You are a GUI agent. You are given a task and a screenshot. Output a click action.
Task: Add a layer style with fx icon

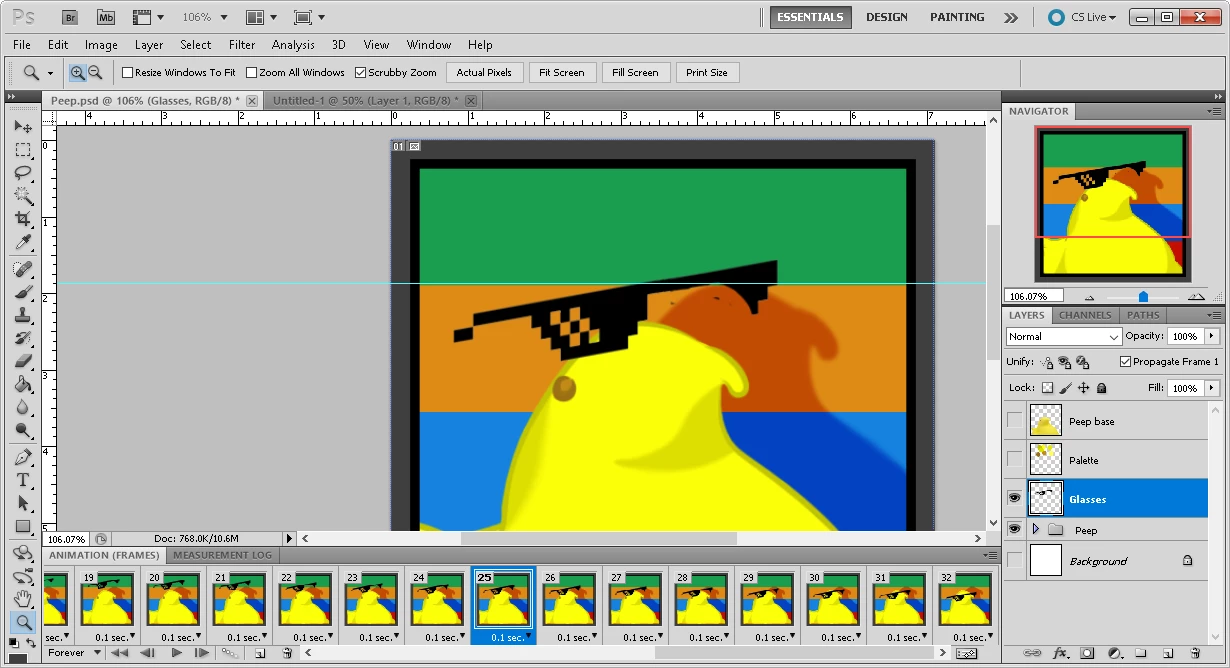(x=1060, y=653)
